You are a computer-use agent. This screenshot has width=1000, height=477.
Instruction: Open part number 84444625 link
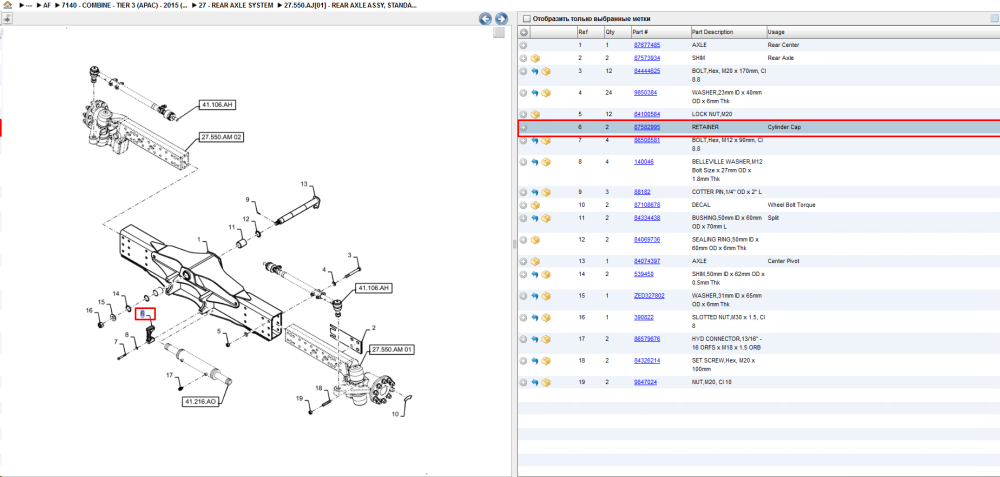point(647,71)
